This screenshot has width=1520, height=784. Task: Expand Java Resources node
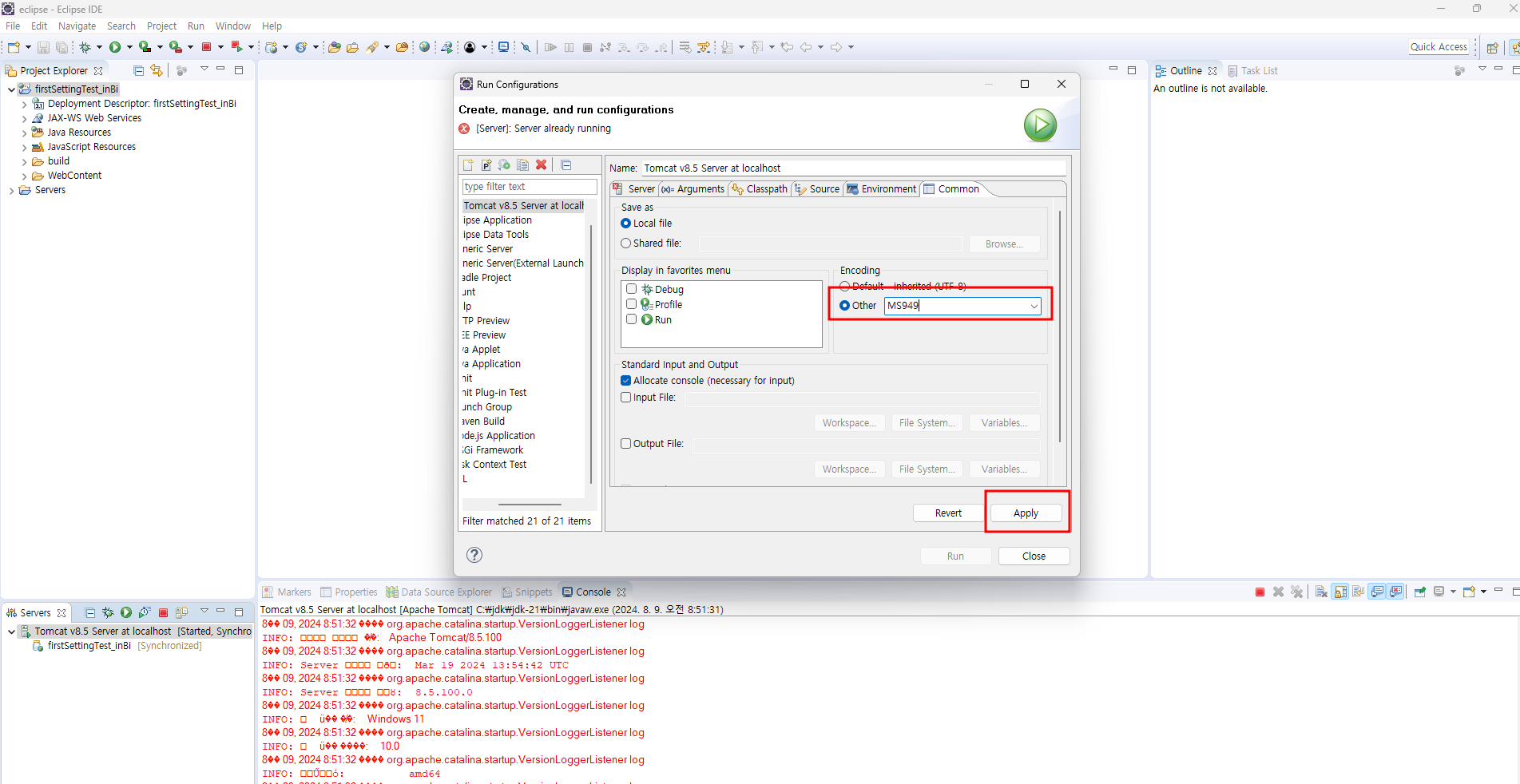click(24, 133)
